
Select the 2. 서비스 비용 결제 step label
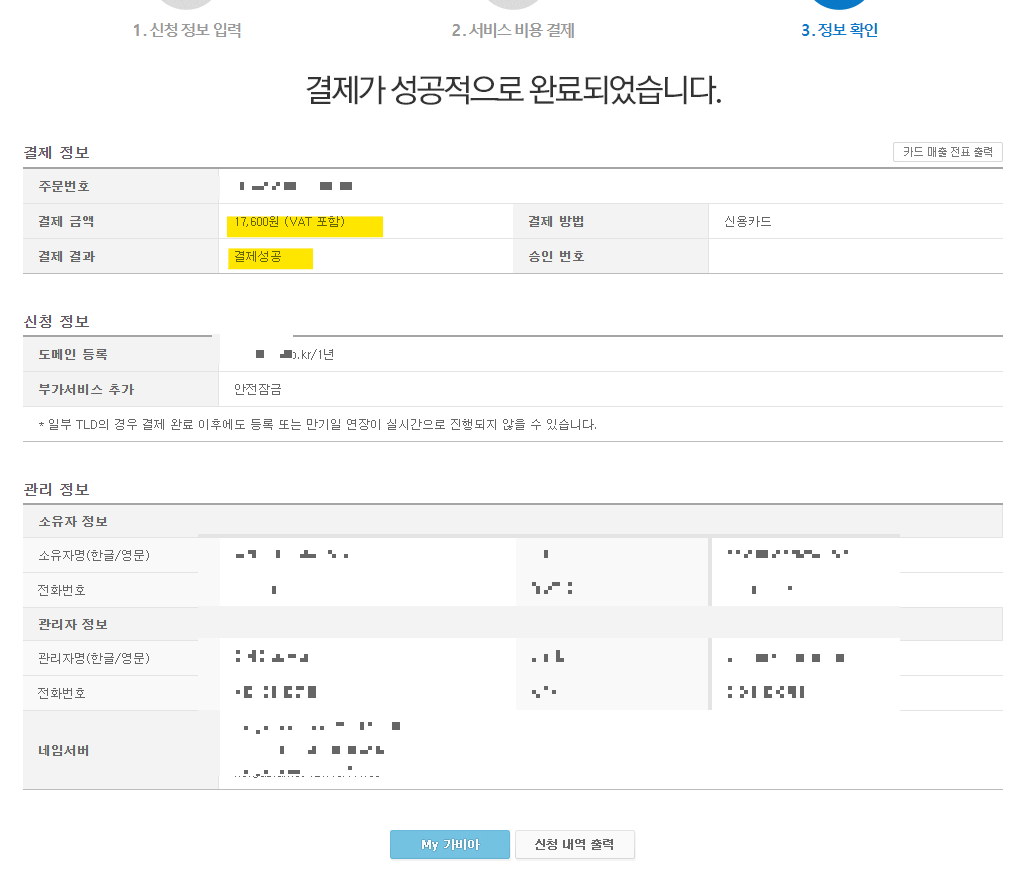point(512,30)
